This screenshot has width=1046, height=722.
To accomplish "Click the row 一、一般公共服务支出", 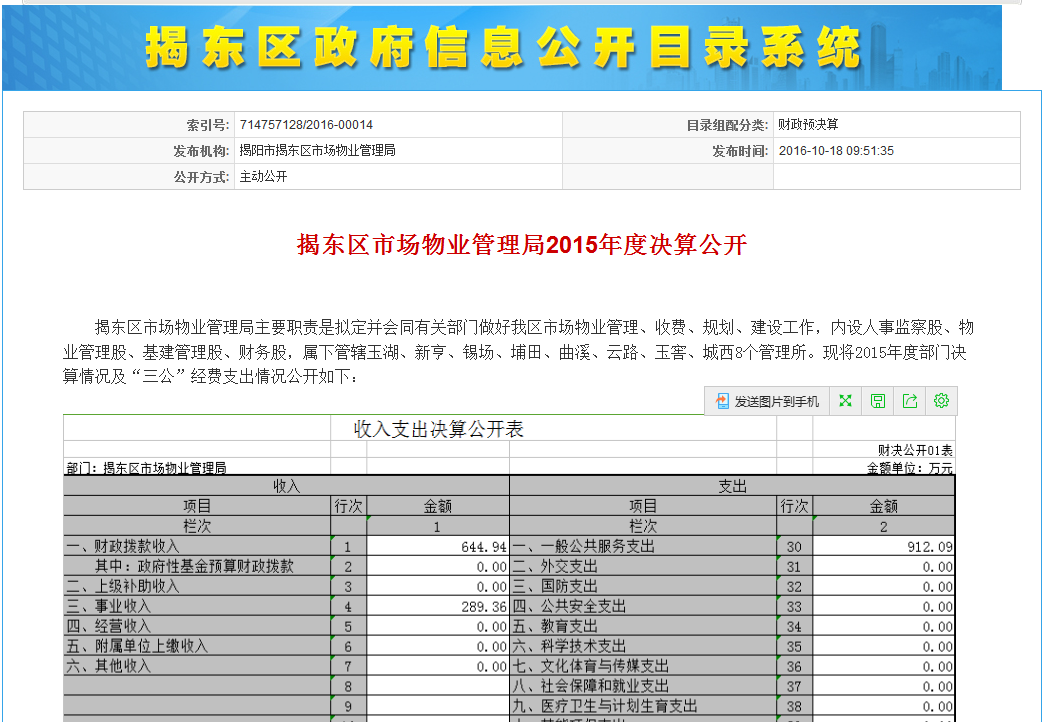I will [x=584, y=547].
